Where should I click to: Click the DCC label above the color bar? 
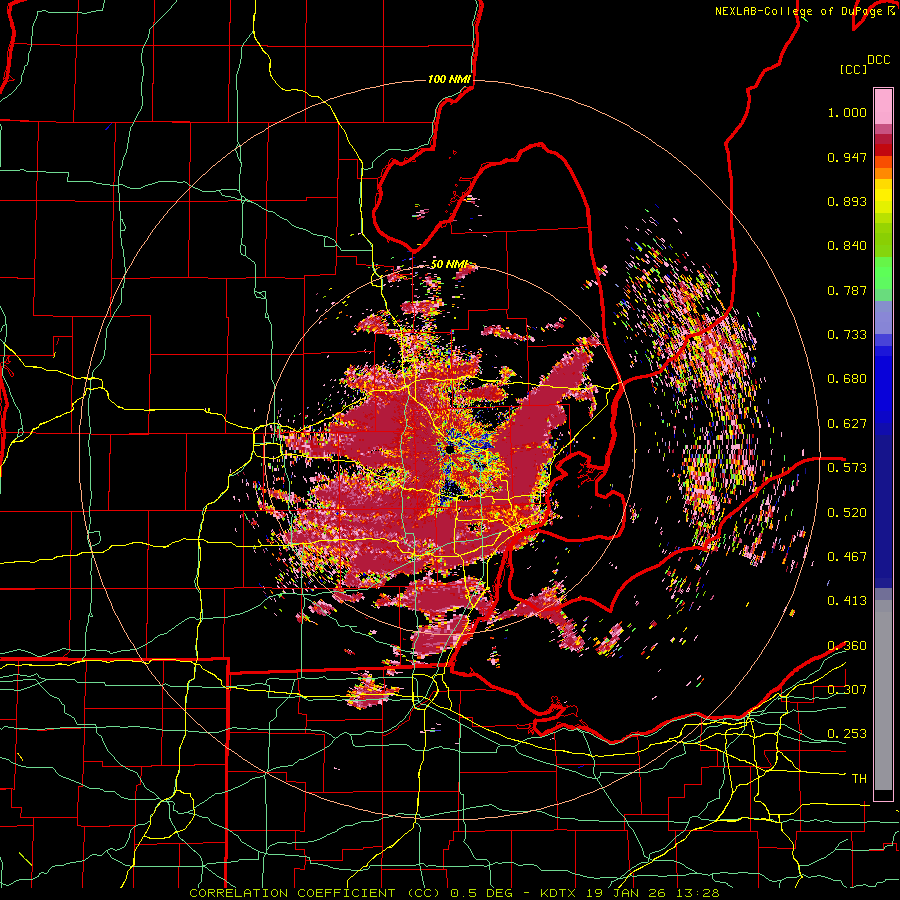tap(878, 60)
